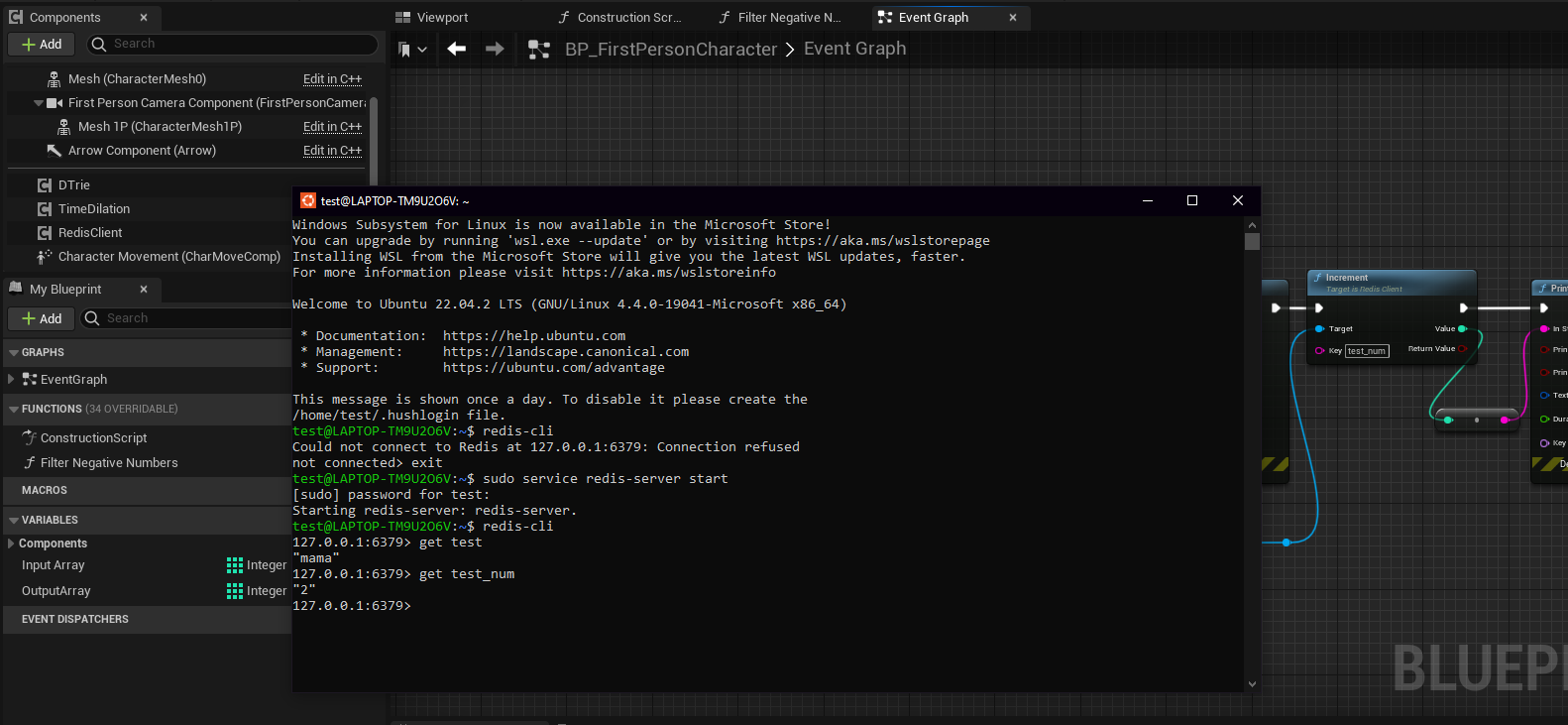Image resolution: width=1568 pixels, height=725 pixels.
Task: Switch to the Construction Script tab
Action: pyautogui.click(x=619, y=17)
